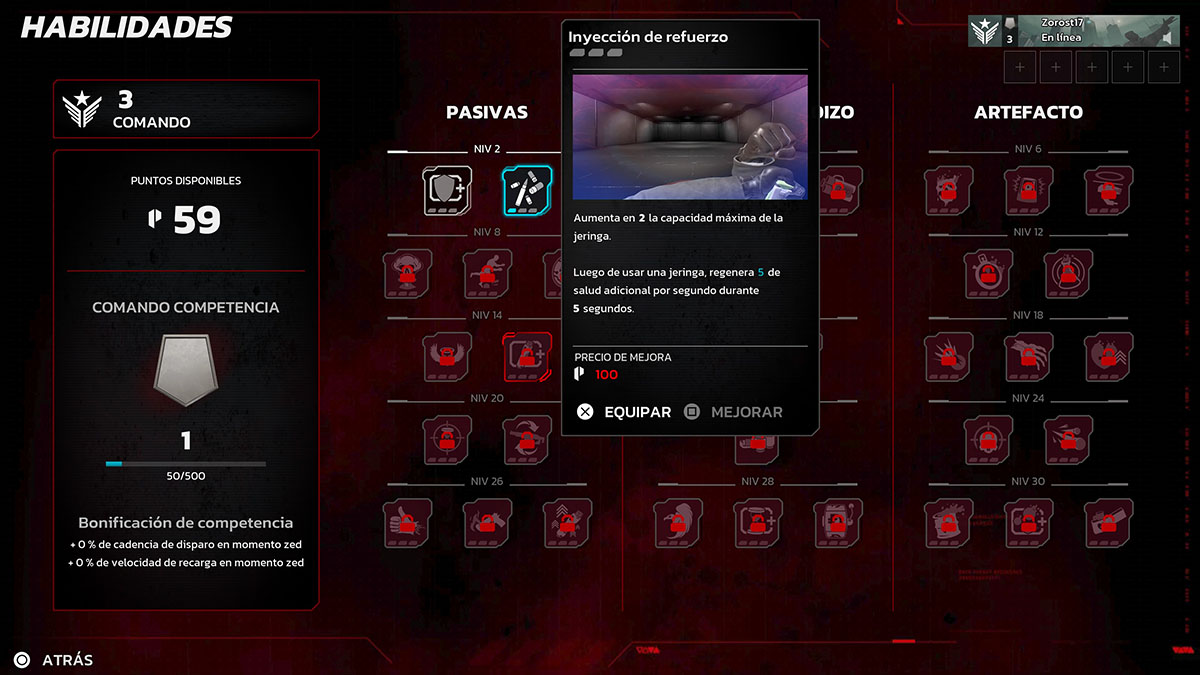
Task: Open the Zorost17 player card
Action: coord(1074,30)
